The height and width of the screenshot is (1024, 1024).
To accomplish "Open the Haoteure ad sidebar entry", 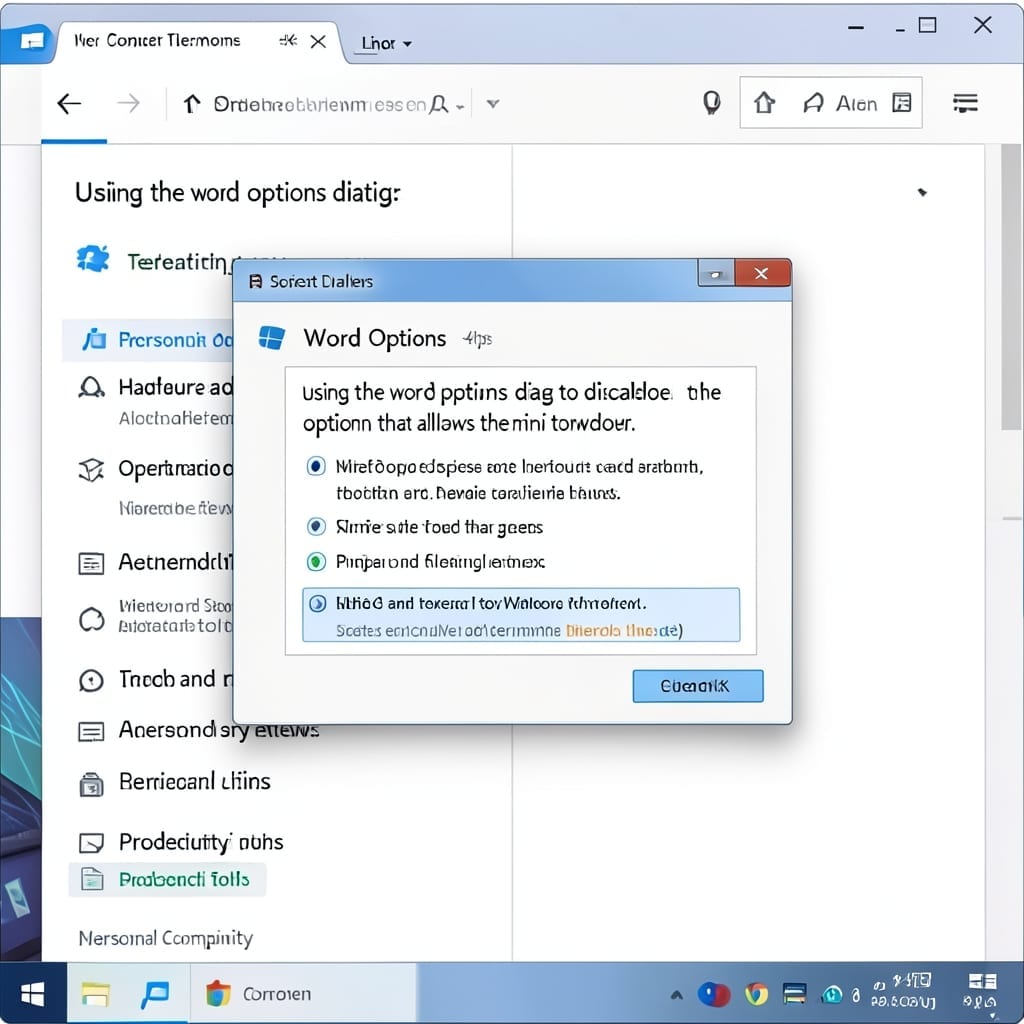I will [x=175, y=387].
